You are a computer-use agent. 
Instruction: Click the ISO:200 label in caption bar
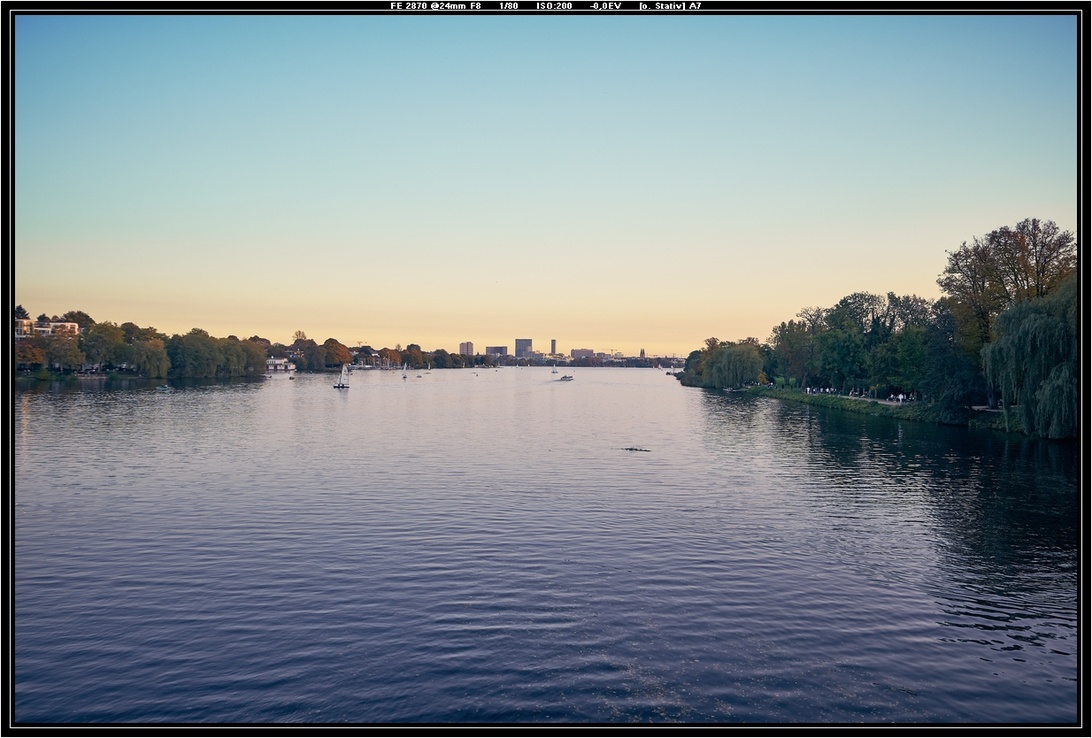pos(554,6)
